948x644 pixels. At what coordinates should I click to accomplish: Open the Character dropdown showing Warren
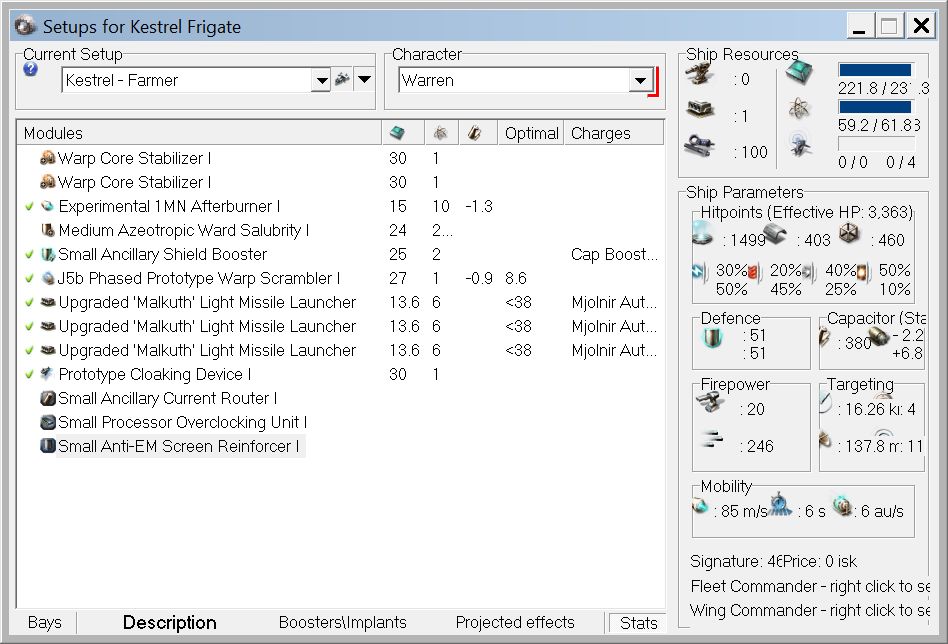640,80
